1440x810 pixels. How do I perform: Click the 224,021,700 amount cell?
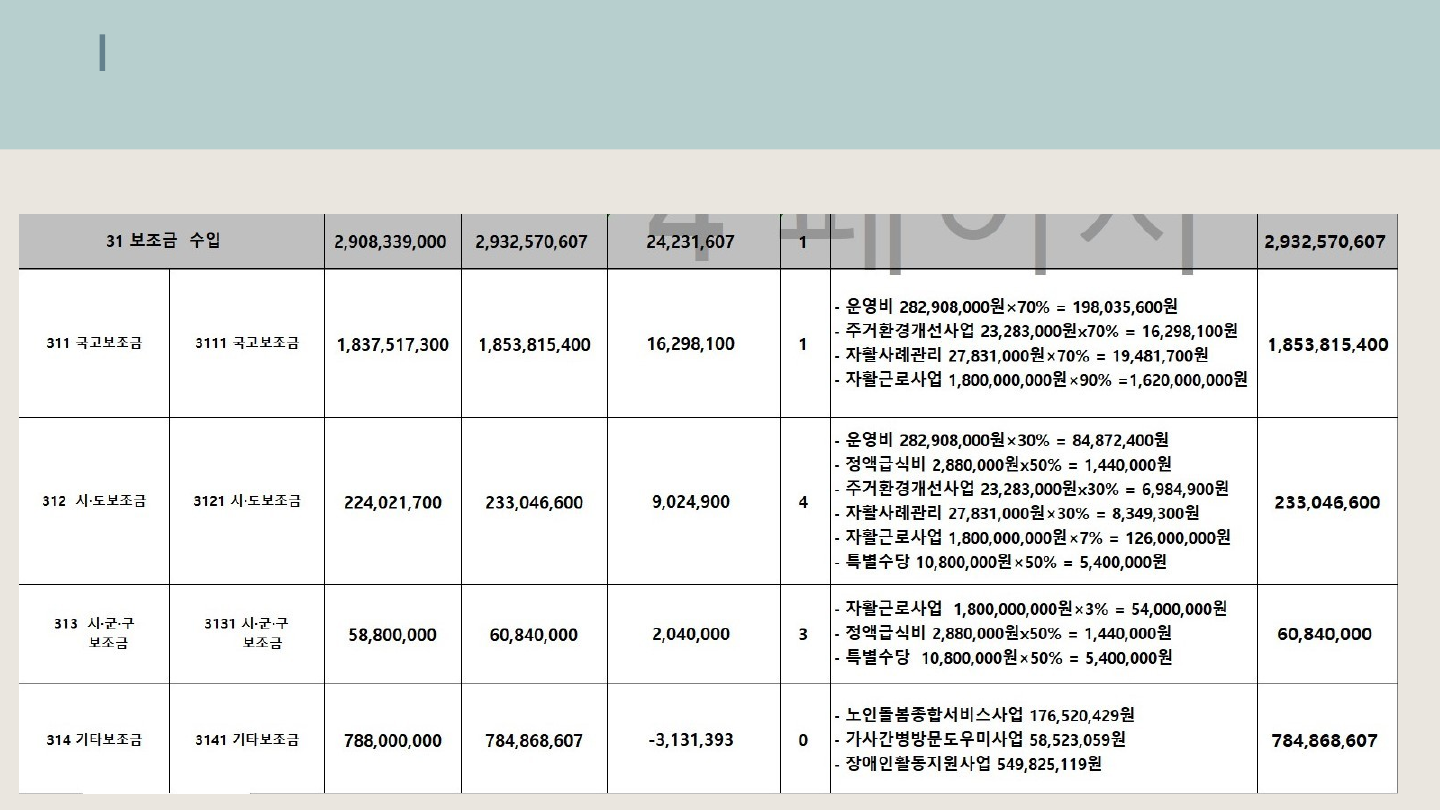click(392, 502)
